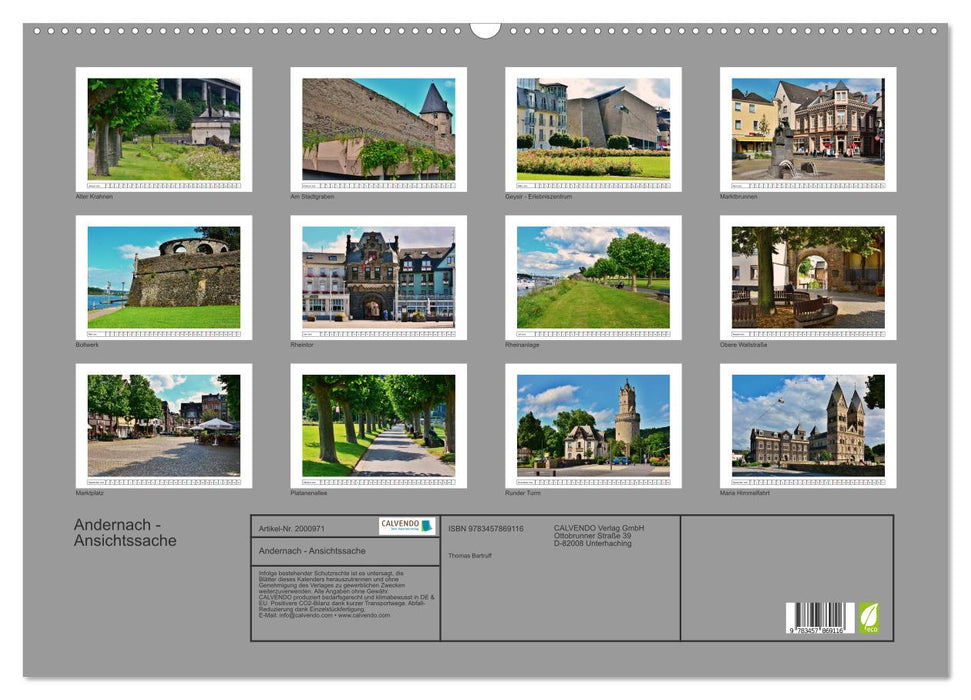Image resolution: width=971 pixels, height=700 pixels.
Task: Click the author name Thomas Bartruff
Action: pyautogui.click(x=470, y=555)
